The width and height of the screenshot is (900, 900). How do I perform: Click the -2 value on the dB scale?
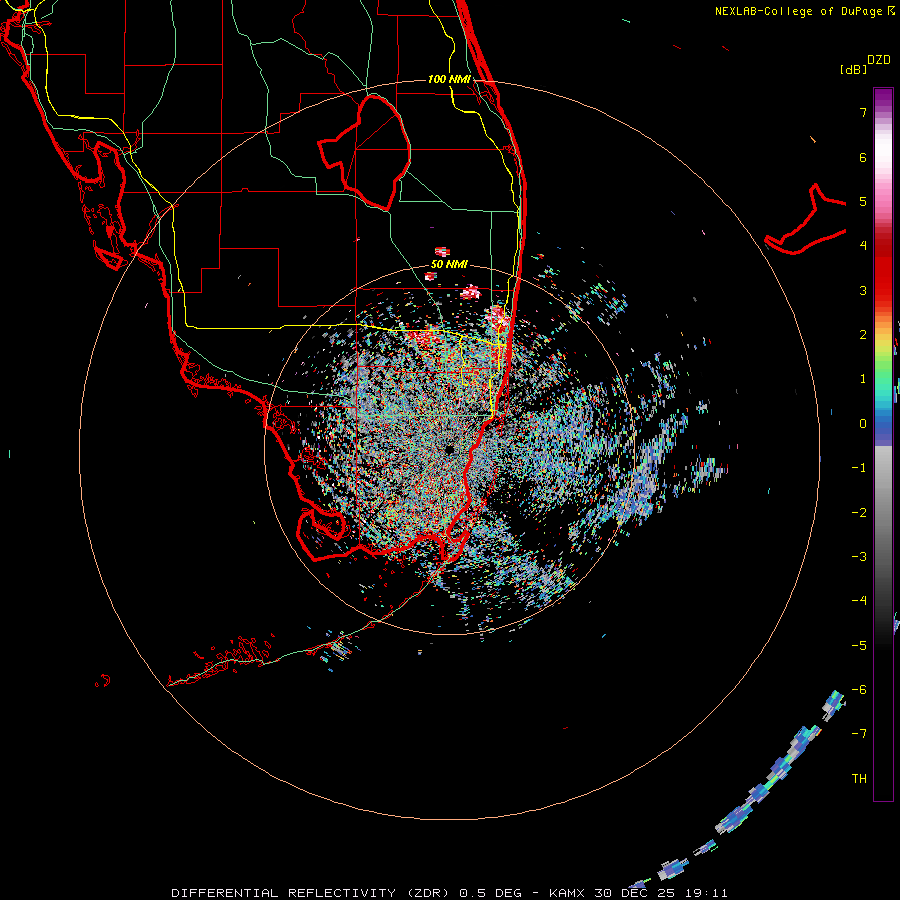[x=859, y=513]
